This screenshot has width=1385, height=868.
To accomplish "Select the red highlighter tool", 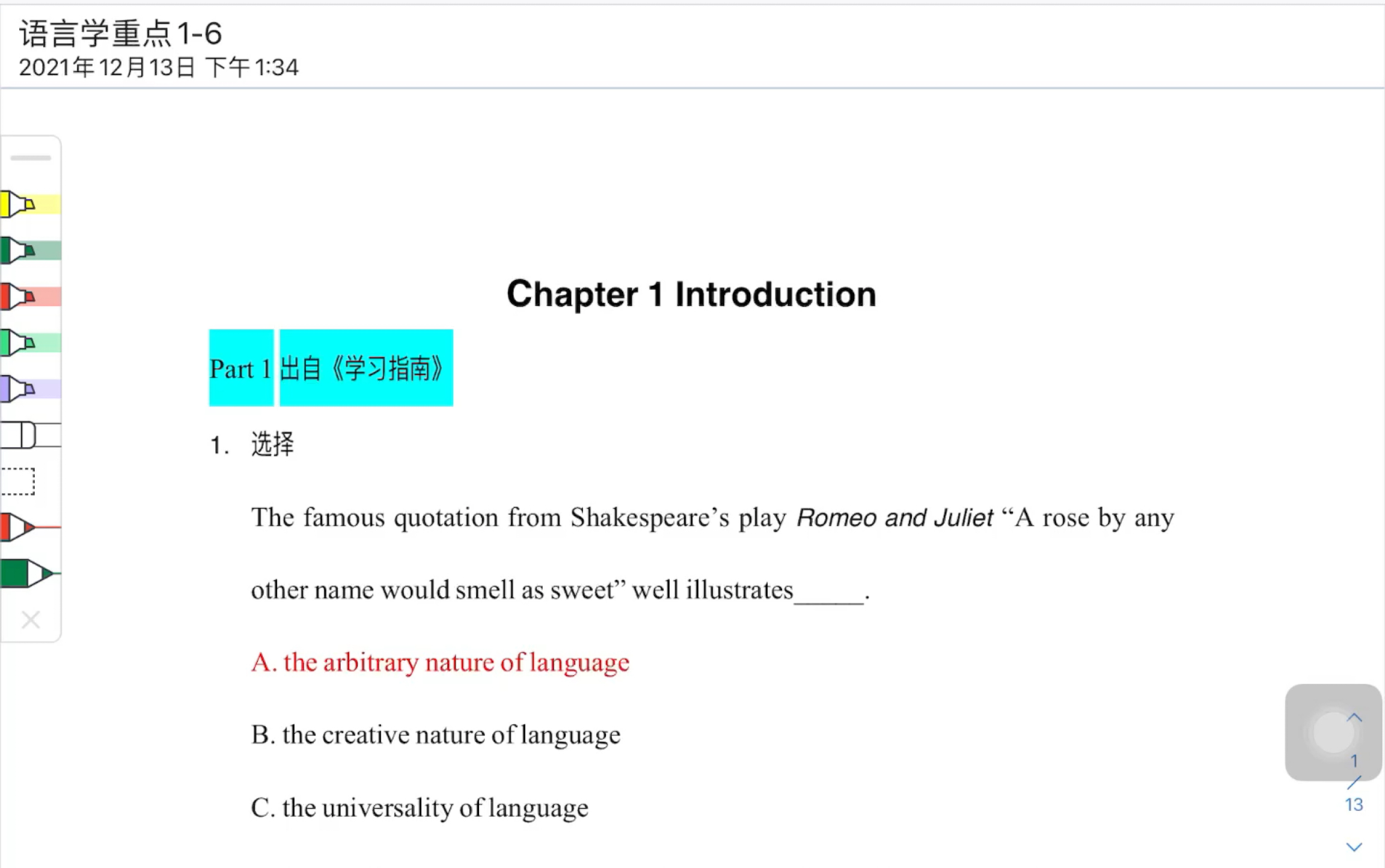I will (x=30, y=296).
